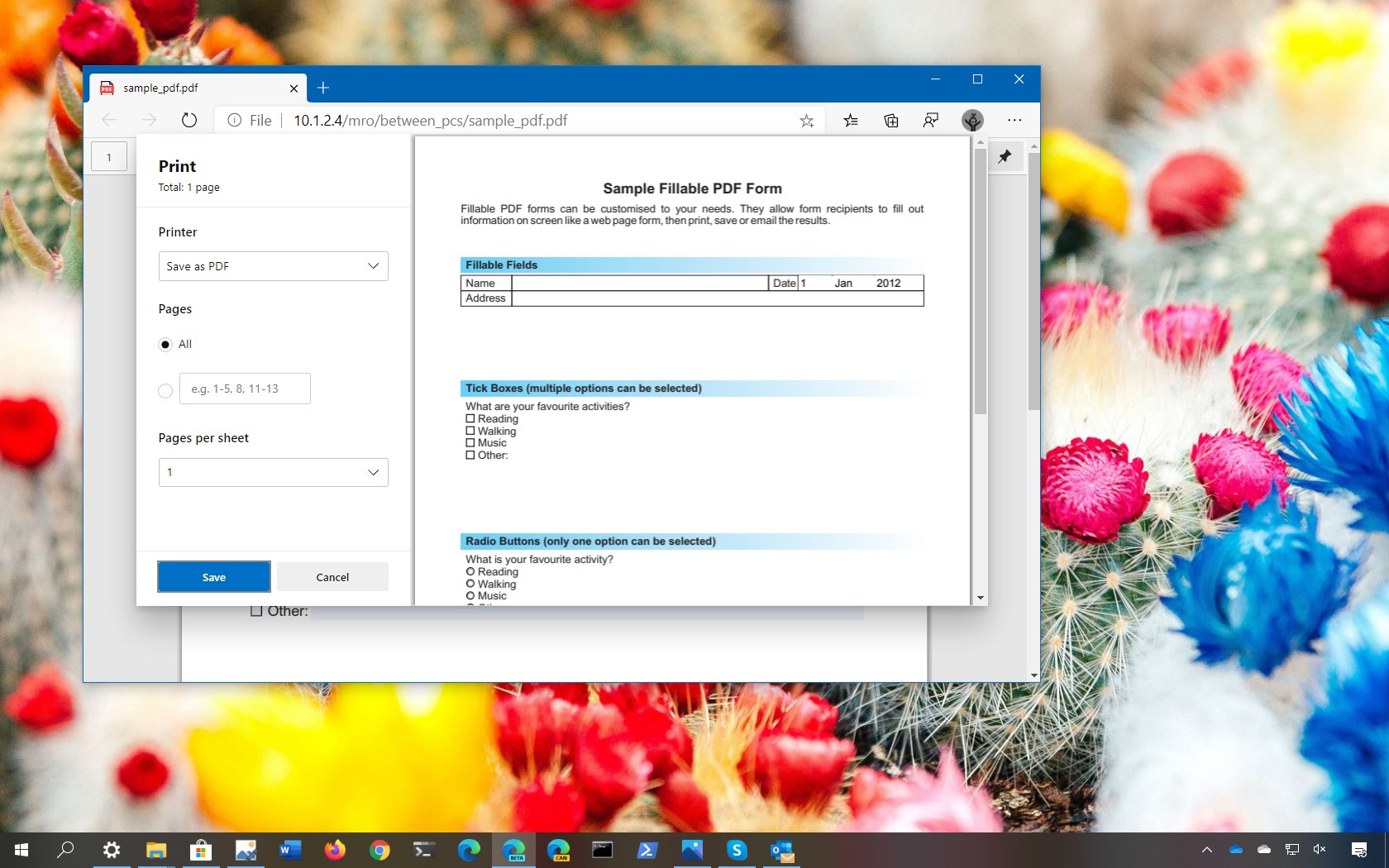
Task: Click the page range input field
Action: coord(245,389)
